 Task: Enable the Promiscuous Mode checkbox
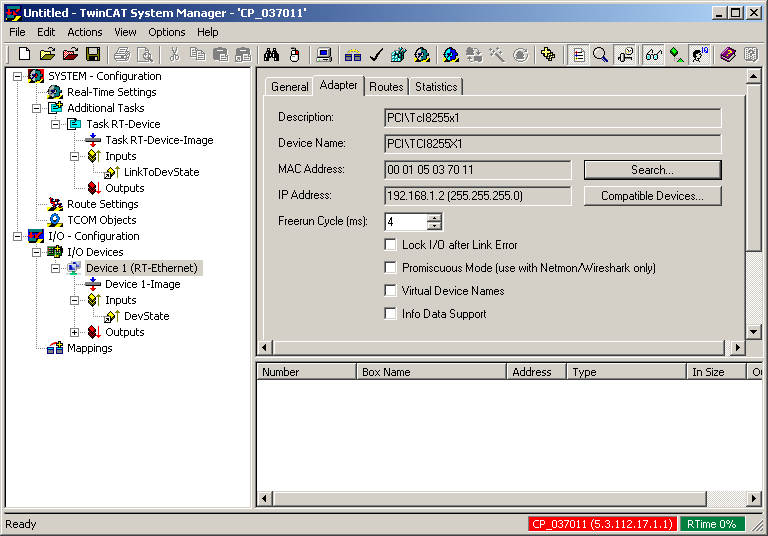[x=390, y=267]
